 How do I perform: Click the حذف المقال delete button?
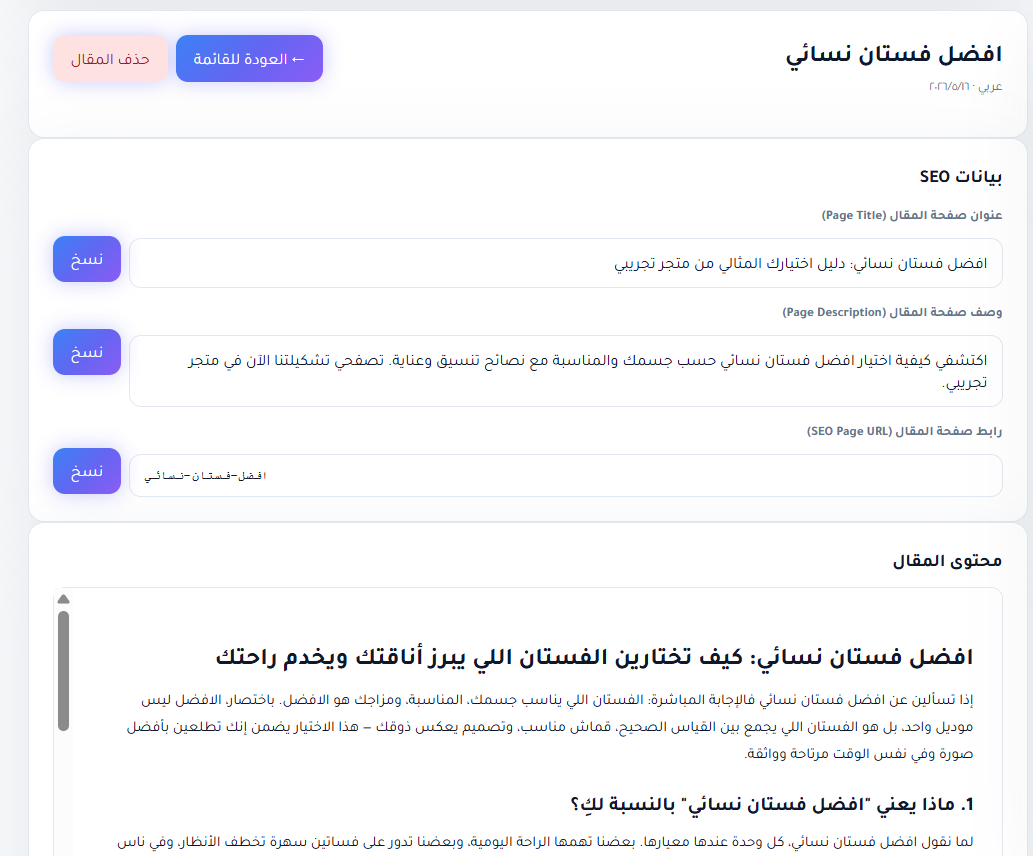pos(110,59)
